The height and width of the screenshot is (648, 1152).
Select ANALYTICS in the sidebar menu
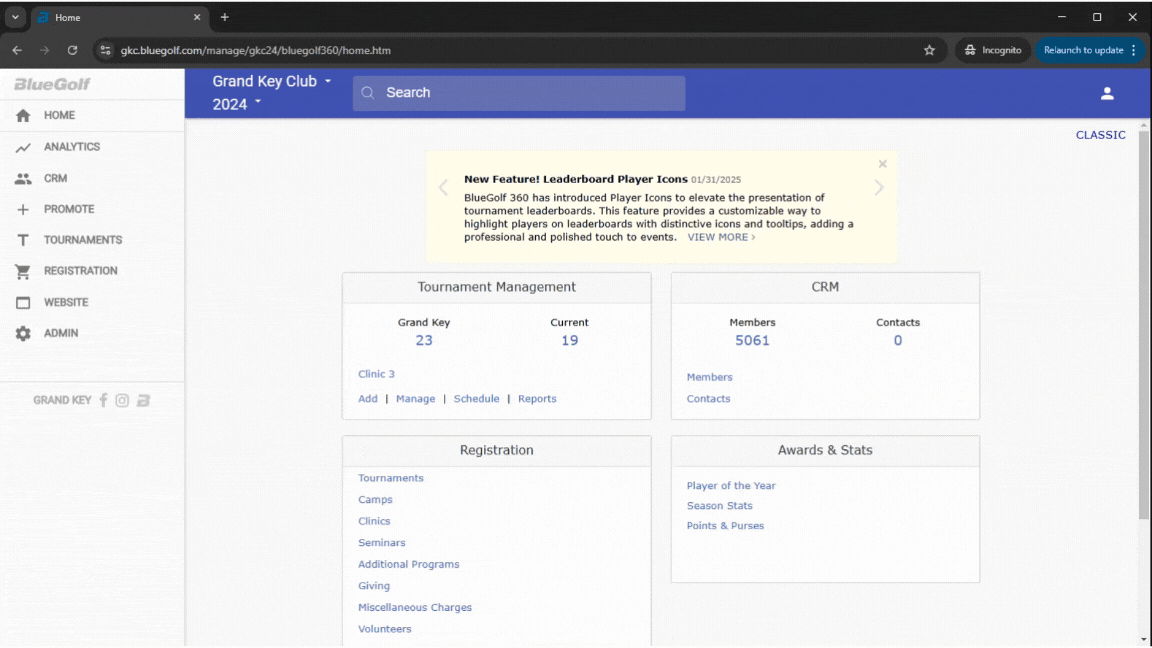pyautogui.click(x=72, y=147)
